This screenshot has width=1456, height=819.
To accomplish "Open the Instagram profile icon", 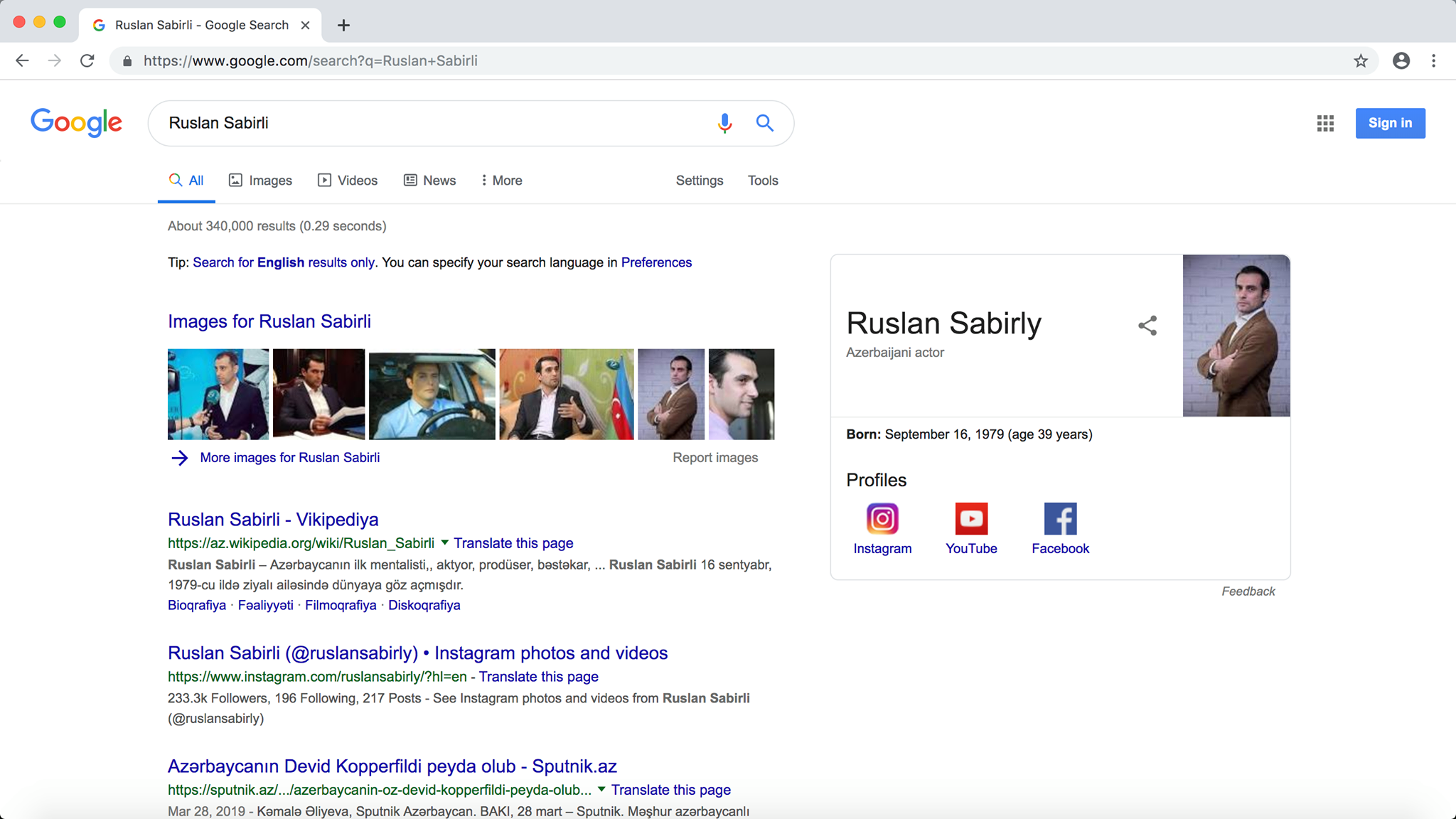I will pyautogui.click(x=882, y=518).
